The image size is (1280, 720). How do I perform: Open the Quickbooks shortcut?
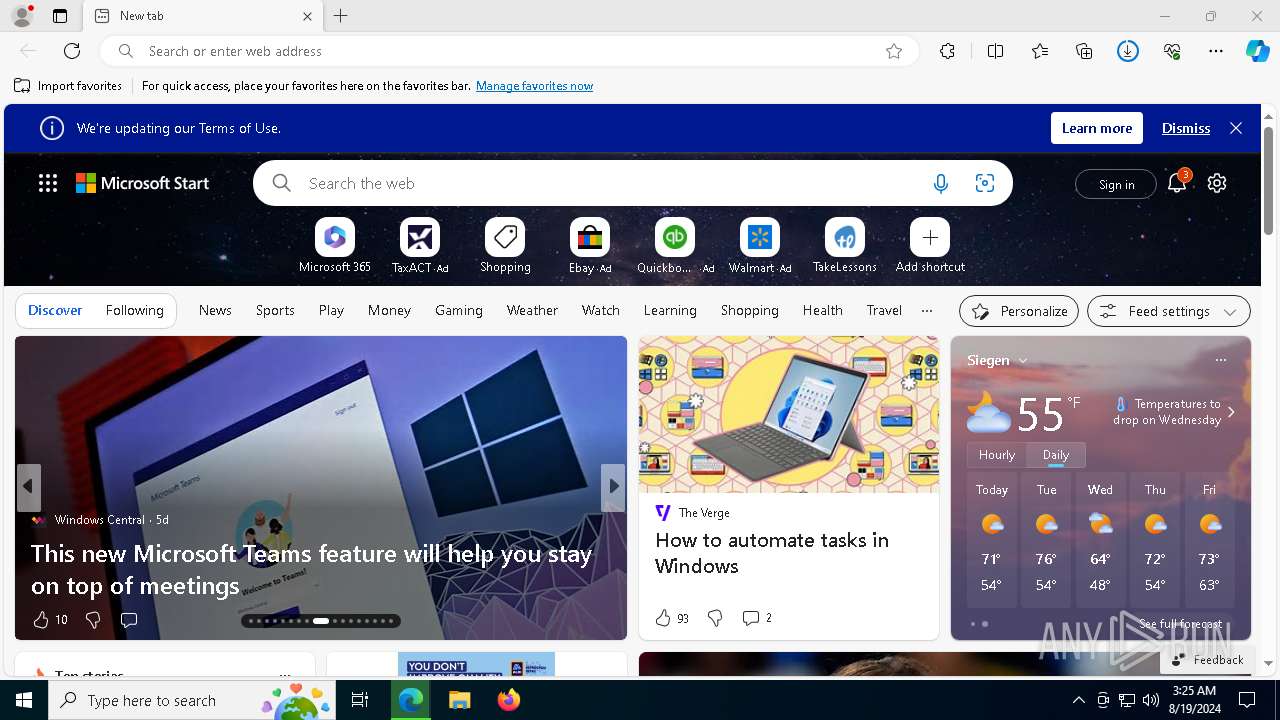click(x=675, y=246)
